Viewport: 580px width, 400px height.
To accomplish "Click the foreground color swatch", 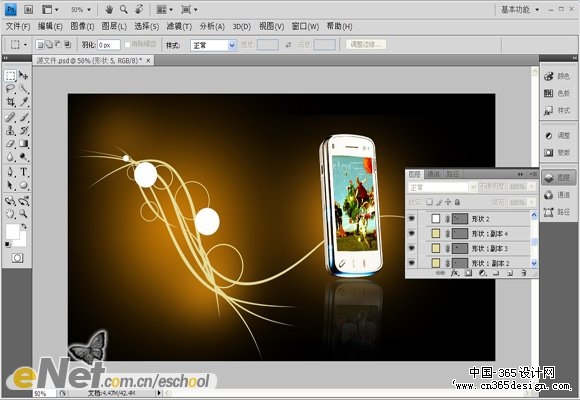I will tap(12, 232).
